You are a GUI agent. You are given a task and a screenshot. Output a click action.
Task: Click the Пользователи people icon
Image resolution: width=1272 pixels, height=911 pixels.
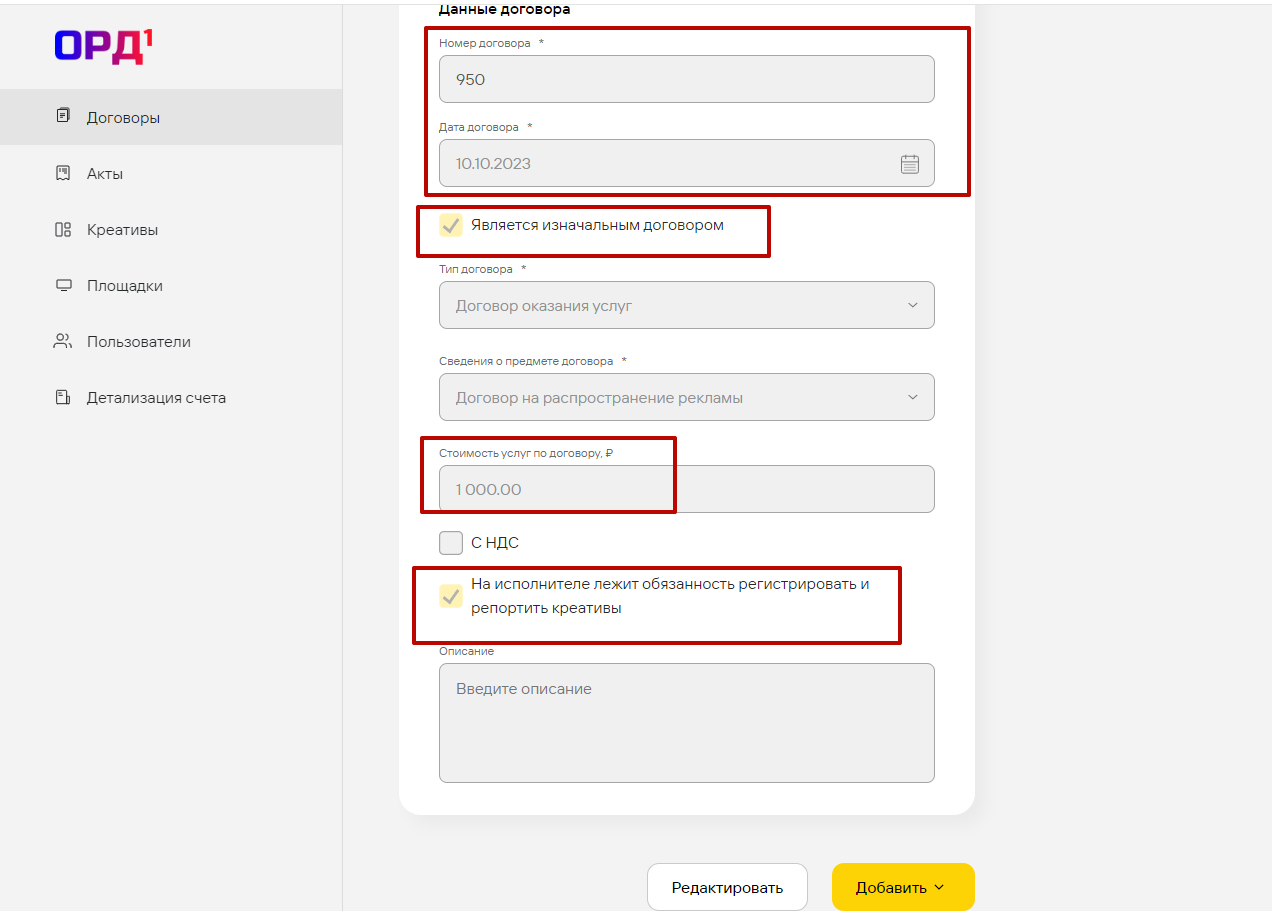[x=63, y=341]
